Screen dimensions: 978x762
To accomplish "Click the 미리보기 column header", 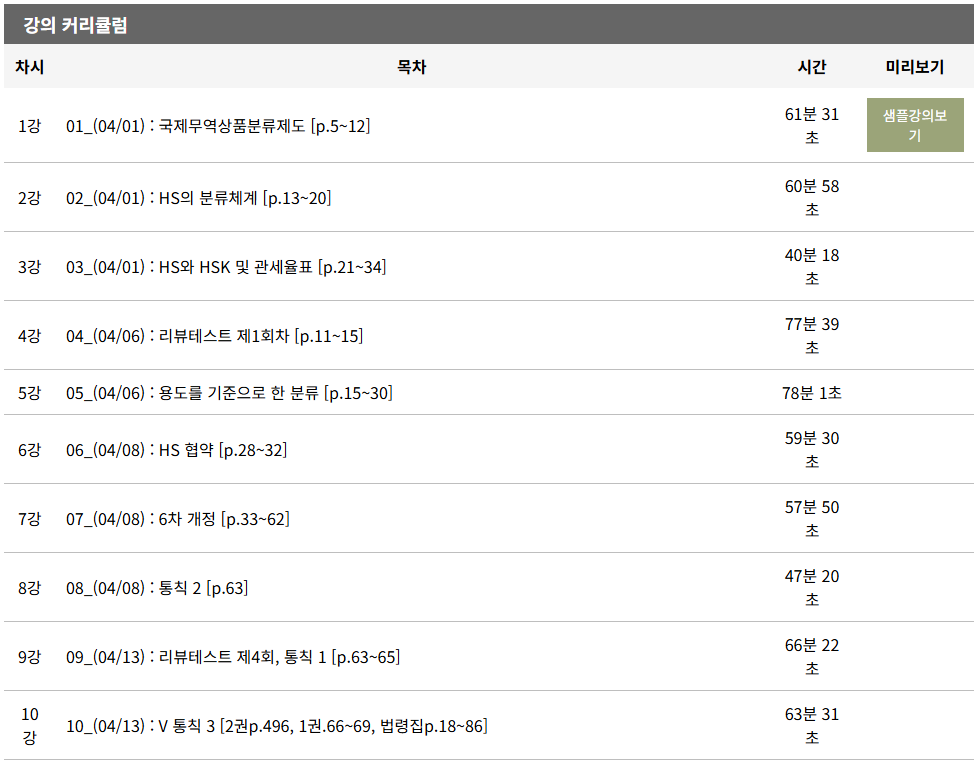I will 914,67.
